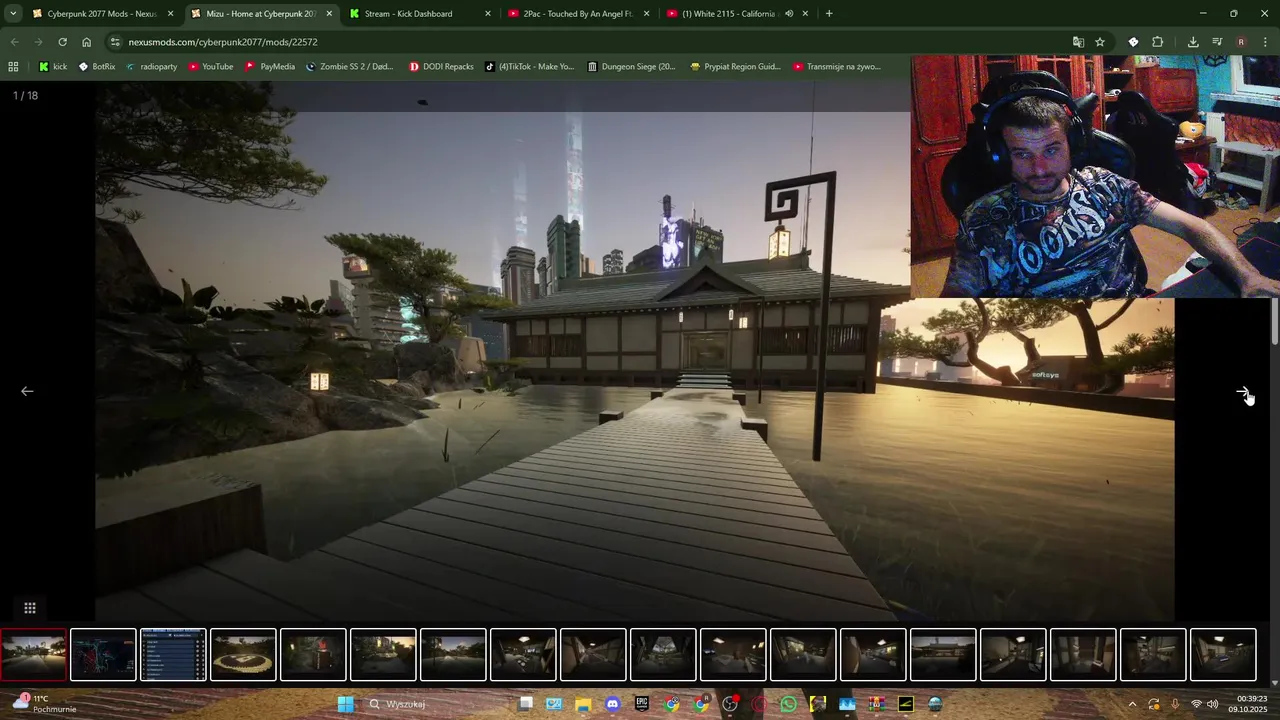
Task: Go to the next gallery image arrow
Action: pos(1242,391)
